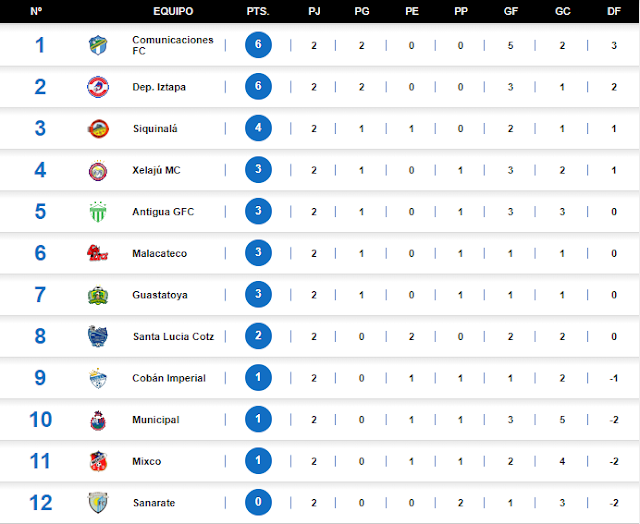Click Sanarate's zero points circle
The height and width of the screenshot is (524, 640).
point(258,502)
